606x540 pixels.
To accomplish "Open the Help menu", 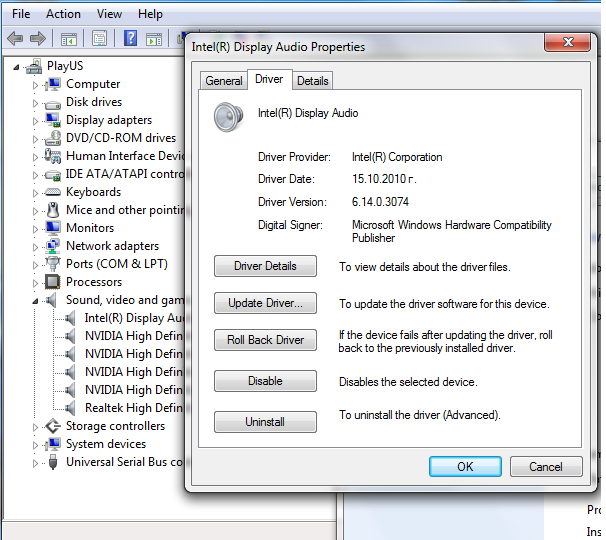I will 150,14.
